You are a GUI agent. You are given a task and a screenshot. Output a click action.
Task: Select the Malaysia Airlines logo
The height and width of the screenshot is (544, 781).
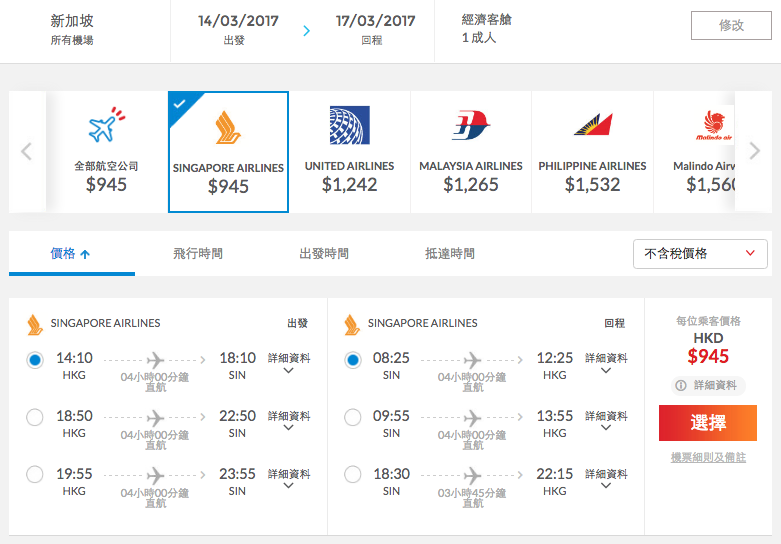(x=471, y=125)
